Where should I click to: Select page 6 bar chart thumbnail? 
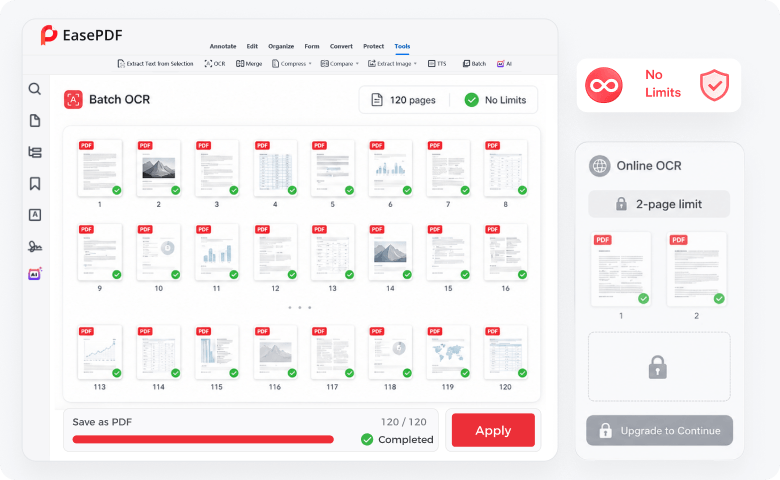point(390,168)
